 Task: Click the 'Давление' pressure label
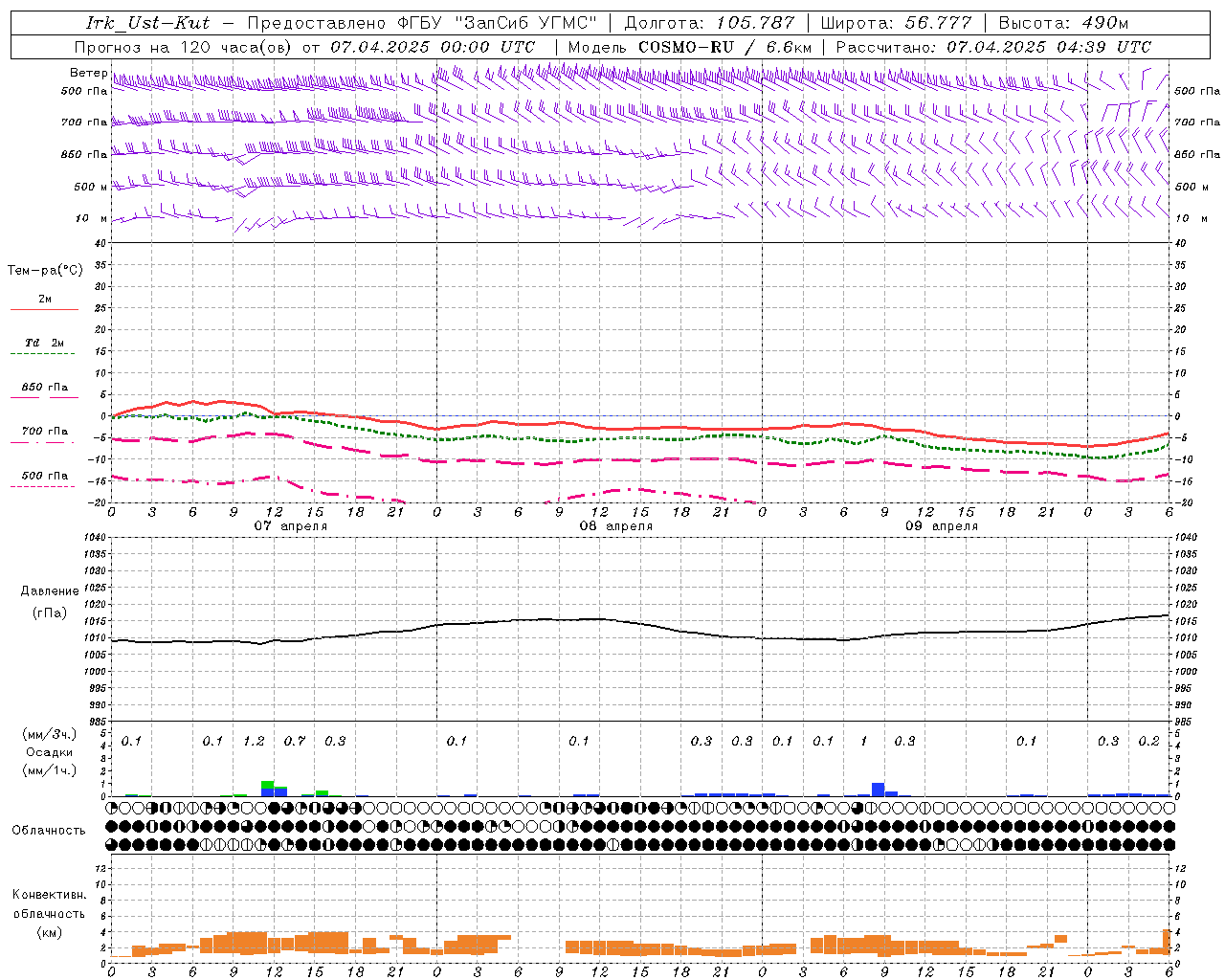coord(50,591)
